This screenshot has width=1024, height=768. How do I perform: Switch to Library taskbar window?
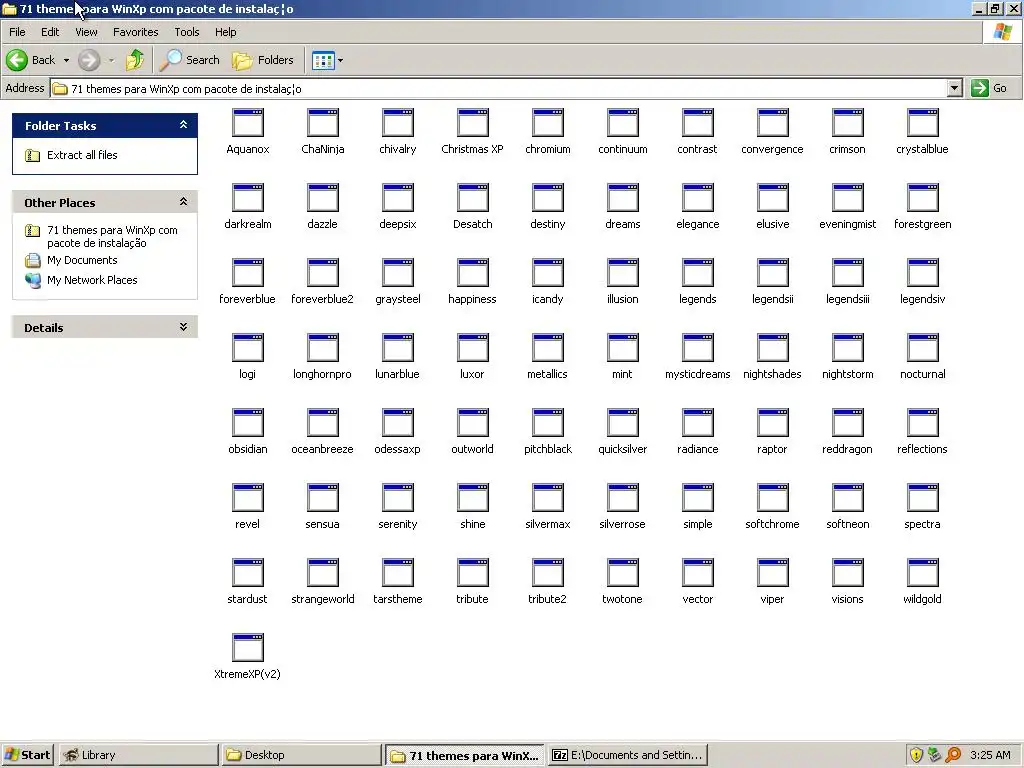(x=138, y=755)
